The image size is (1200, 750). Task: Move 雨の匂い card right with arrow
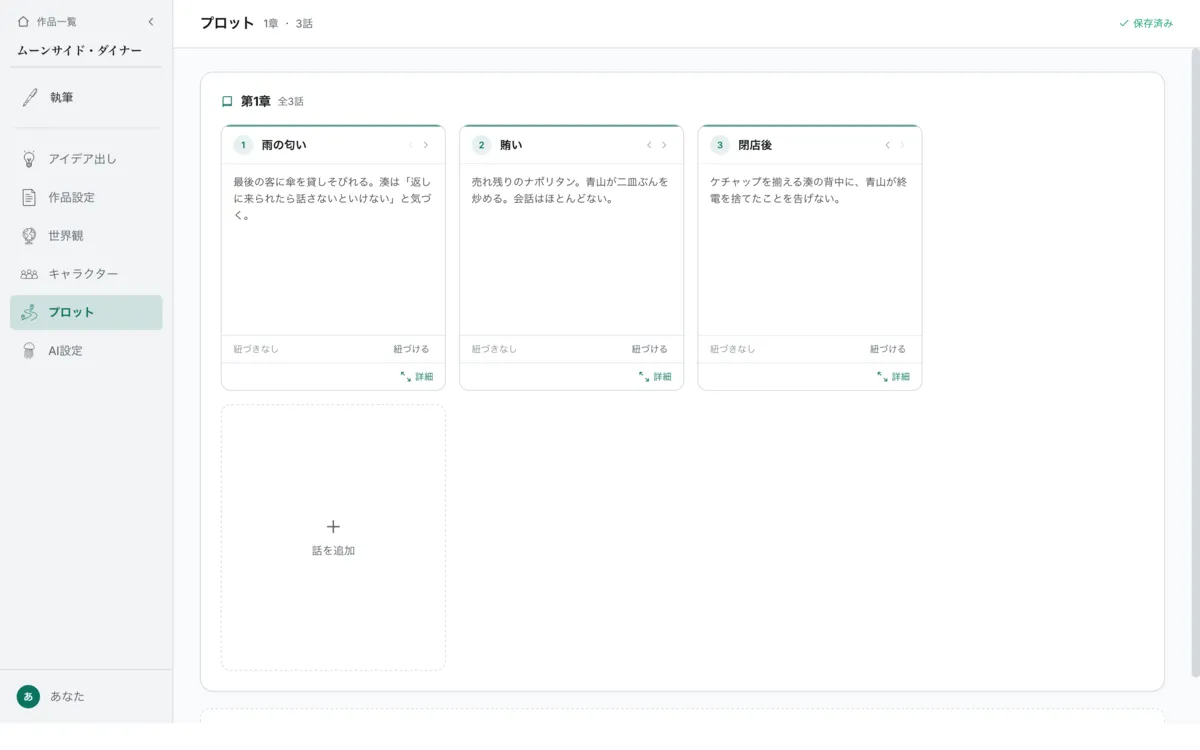coord(426,145)
